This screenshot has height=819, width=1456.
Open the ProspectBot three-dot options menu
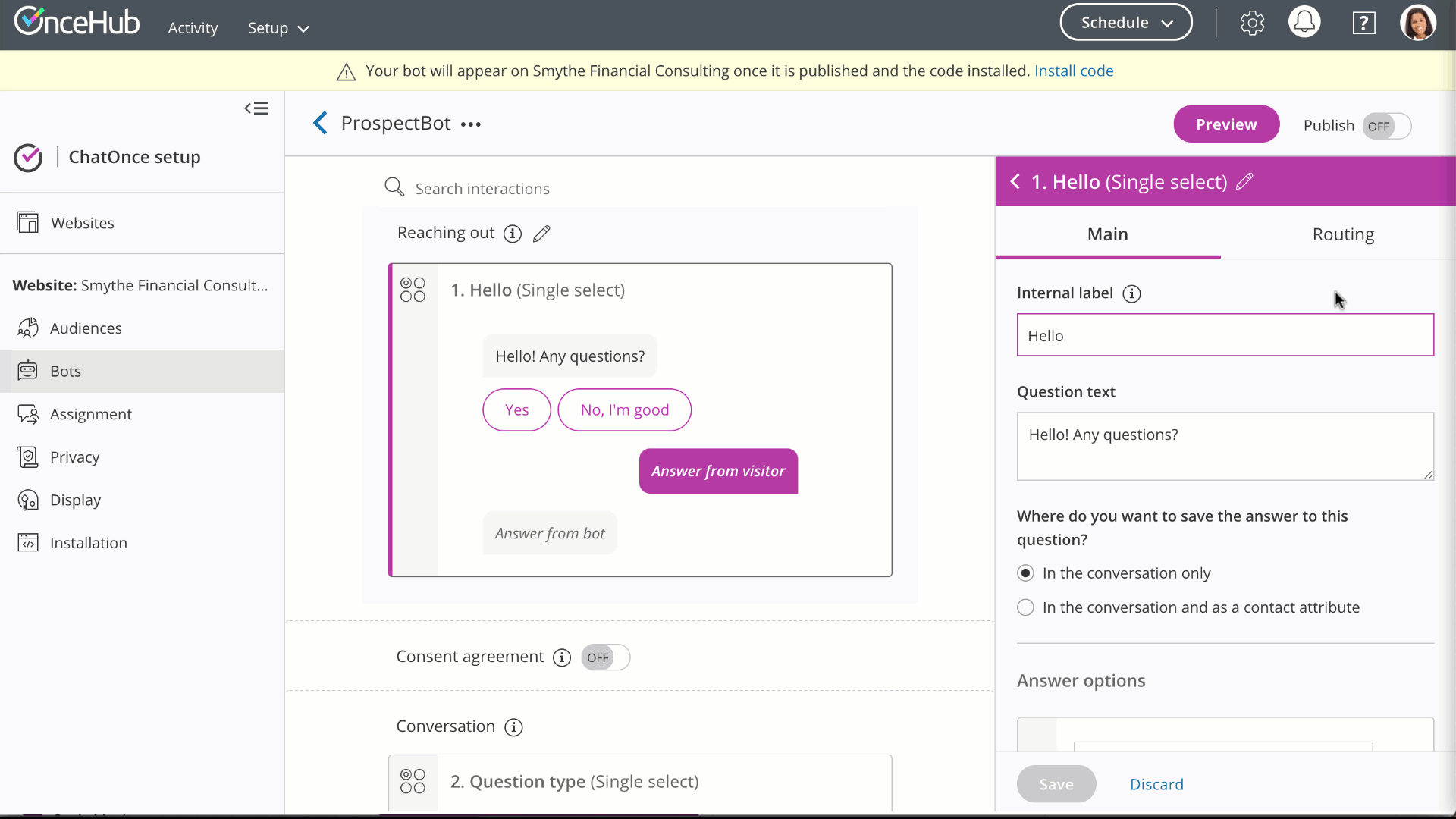[471, 124]
